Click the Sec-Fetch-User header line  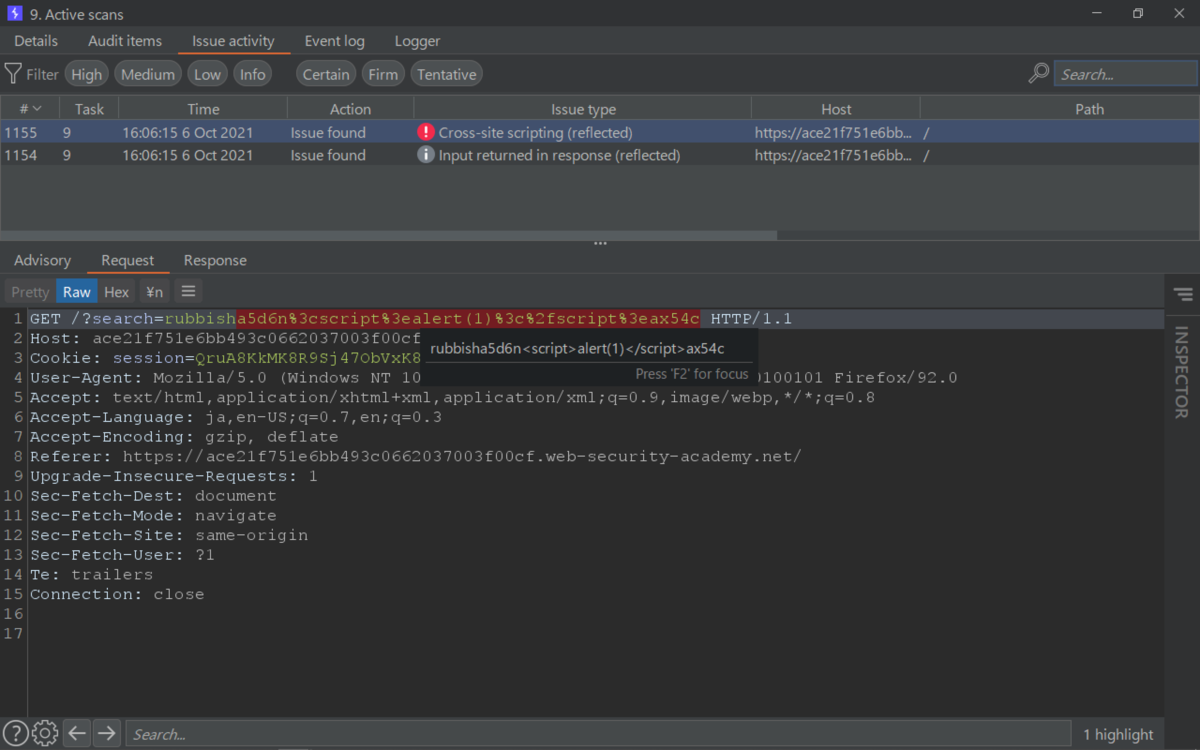pyautogui.click(x=122, y=555)
